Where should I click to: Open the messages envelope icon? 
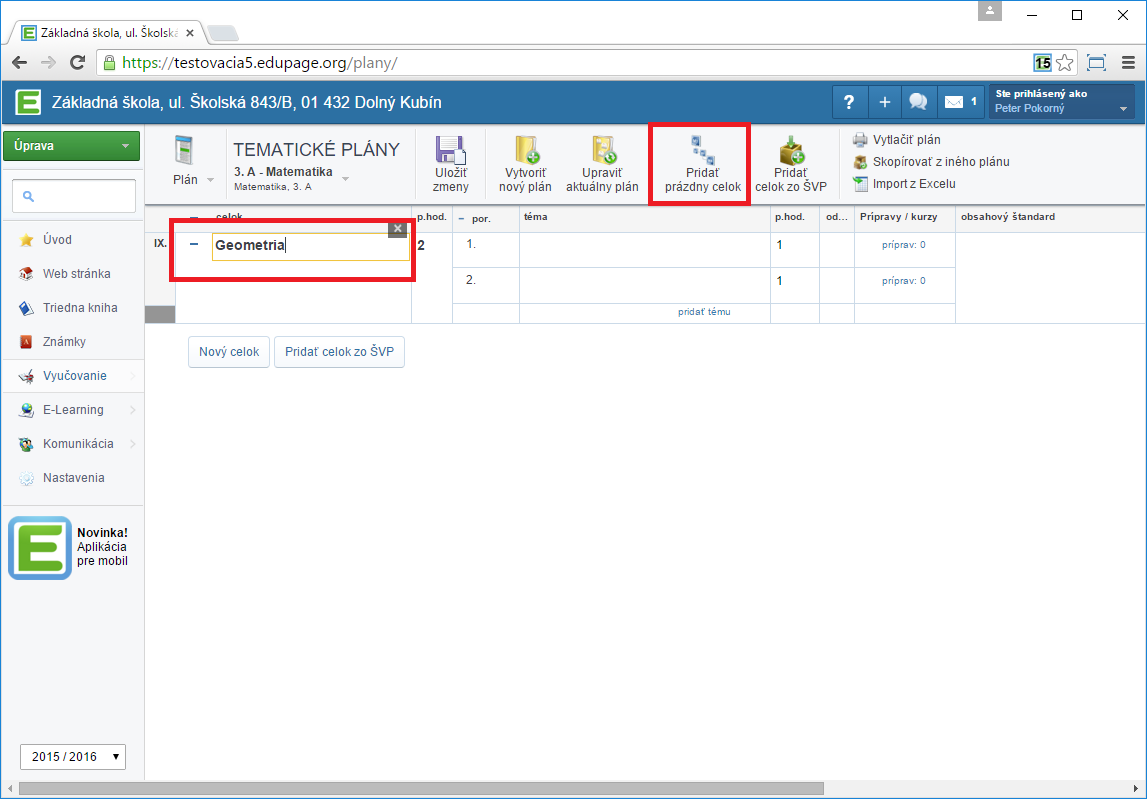point(954,102)
